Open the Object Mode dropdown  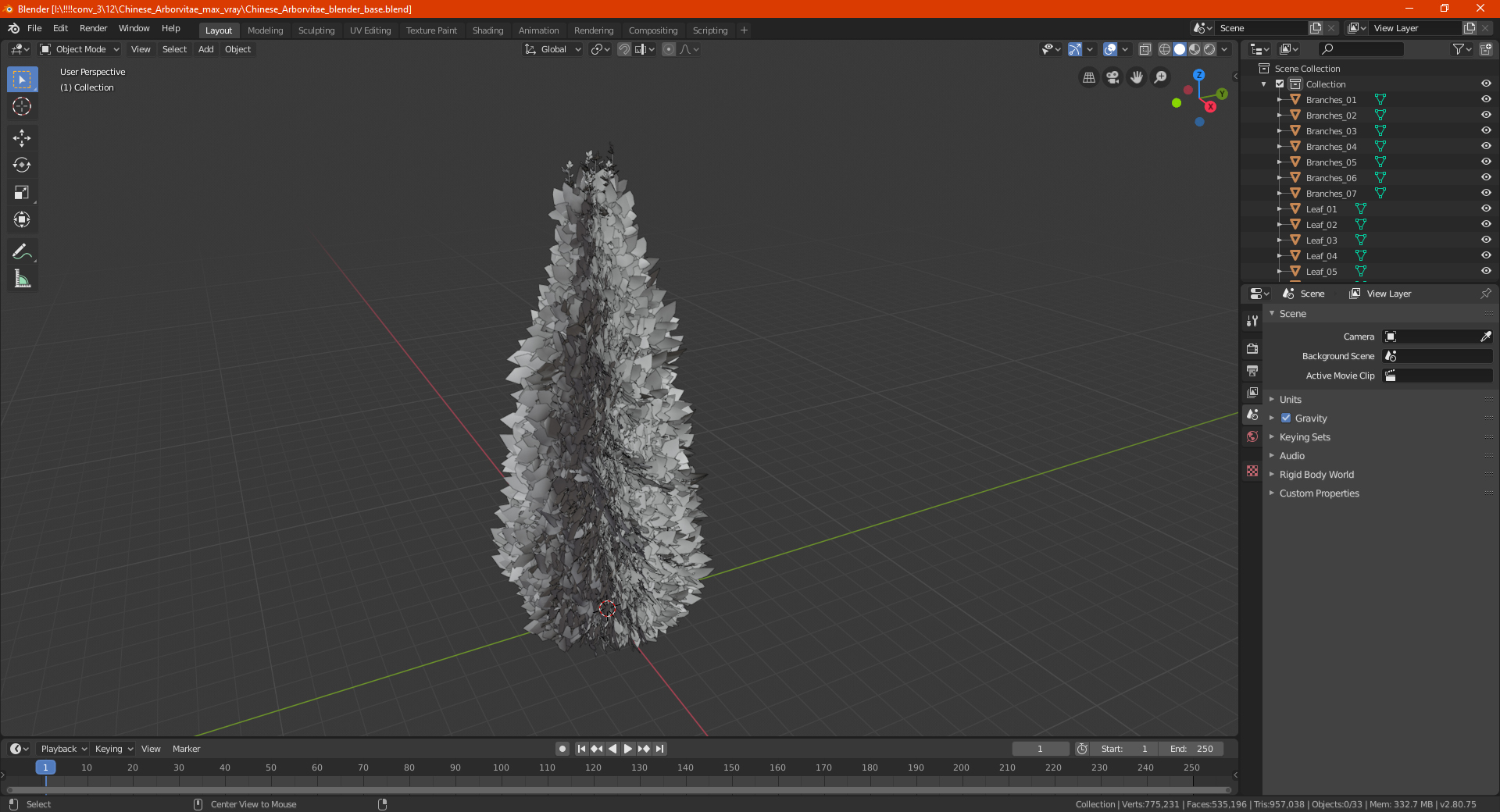coord(80,49)
